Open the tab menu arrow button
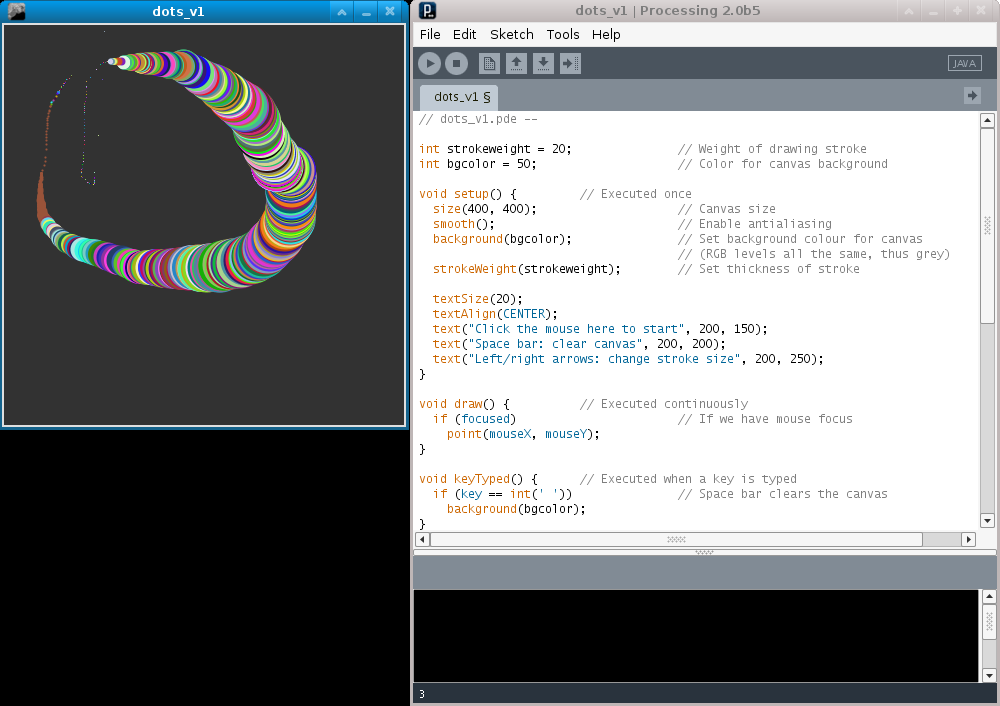Image resolution: width=1000 pixels, height=706 pixels. (972, 95)
